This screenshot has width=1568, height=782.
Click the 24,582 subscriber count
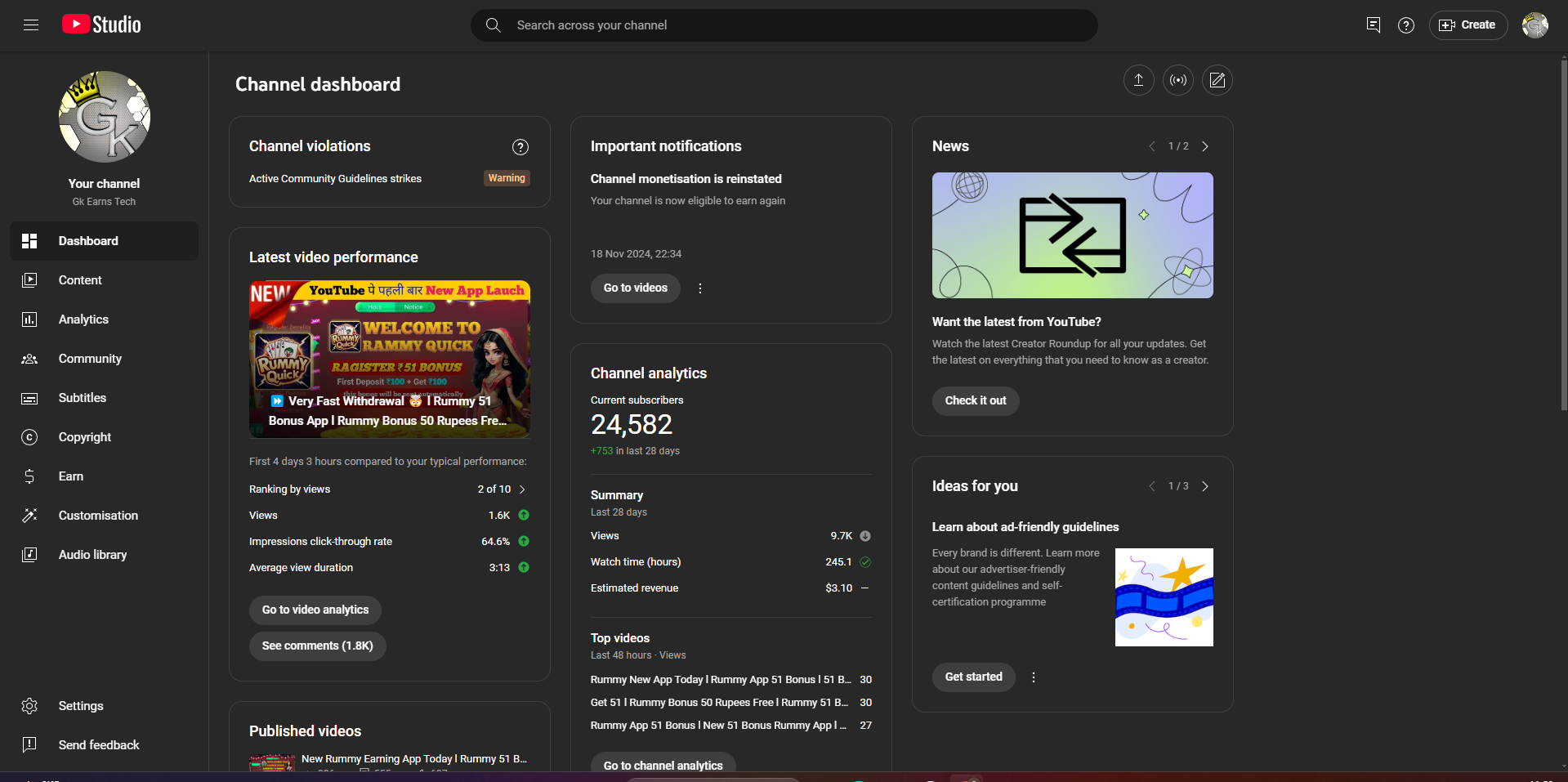pyautogui.click(x=632, y=425)
